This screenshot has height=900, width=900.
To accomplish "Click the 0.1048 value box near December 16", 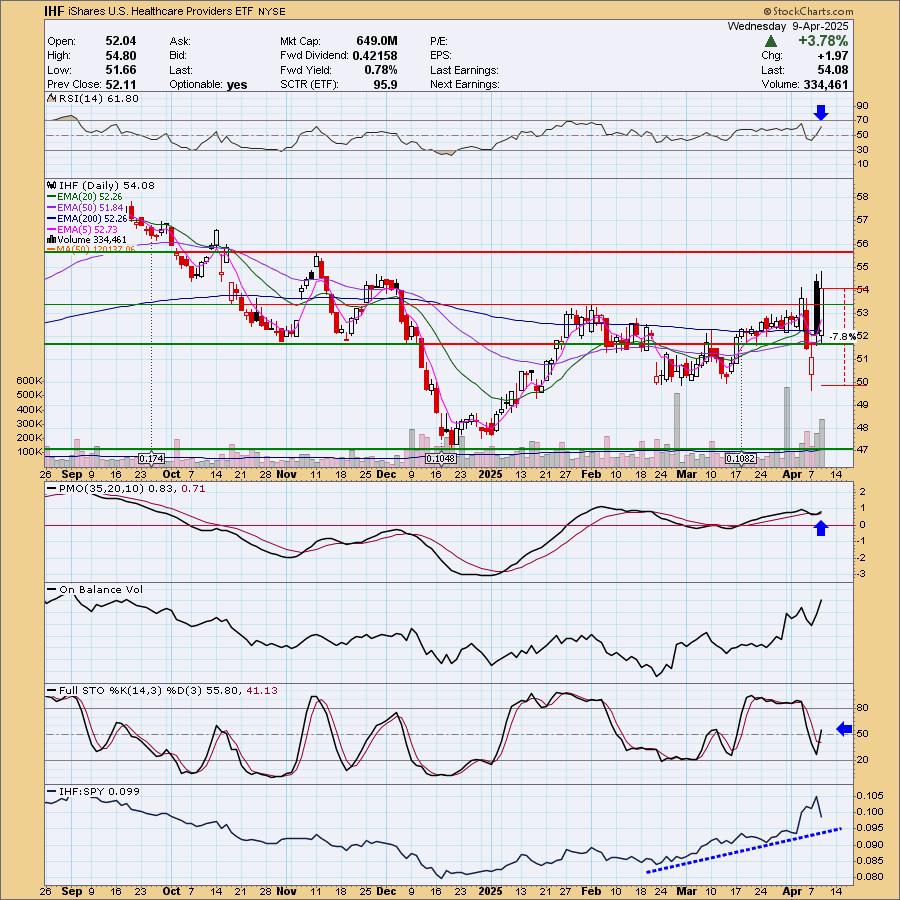I will [441, 459].
